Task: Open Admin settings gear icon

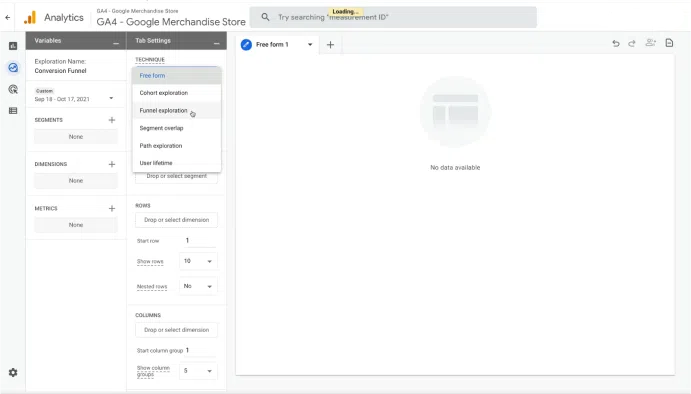Action: tap(13, 372)
